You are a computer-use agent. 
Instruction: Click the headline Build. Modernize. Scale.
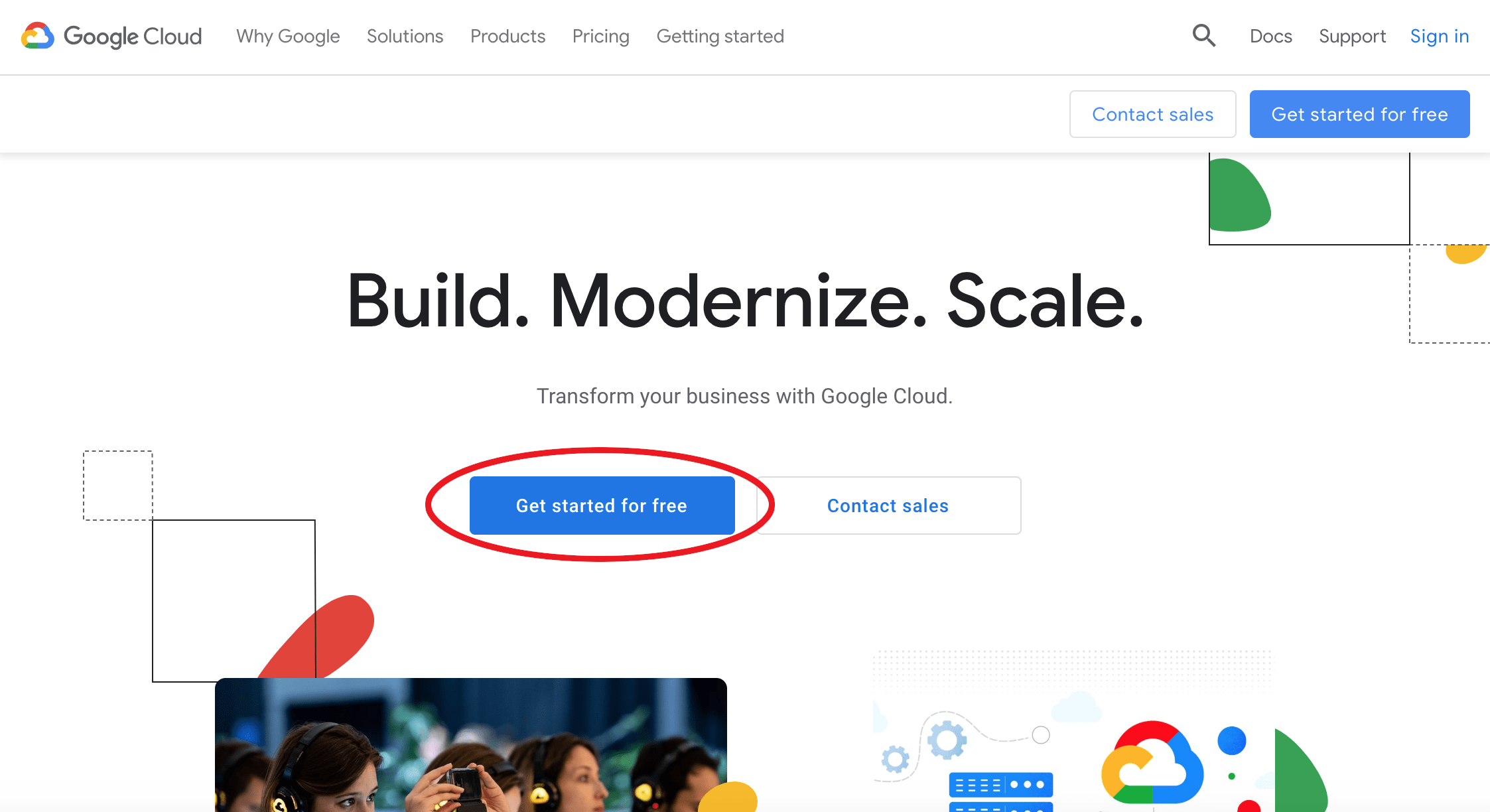click(x=744, y=305)
